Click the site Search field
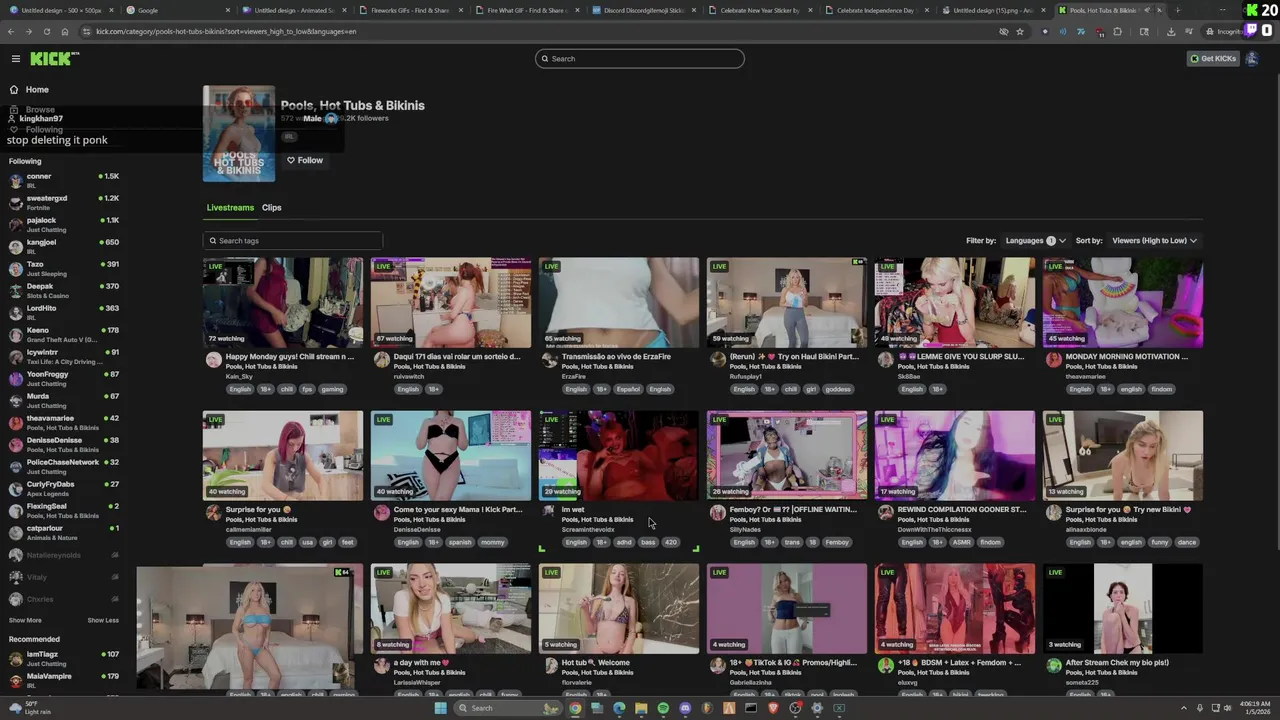Screen dimensions: 1280x720 click(x=640, y=59)
